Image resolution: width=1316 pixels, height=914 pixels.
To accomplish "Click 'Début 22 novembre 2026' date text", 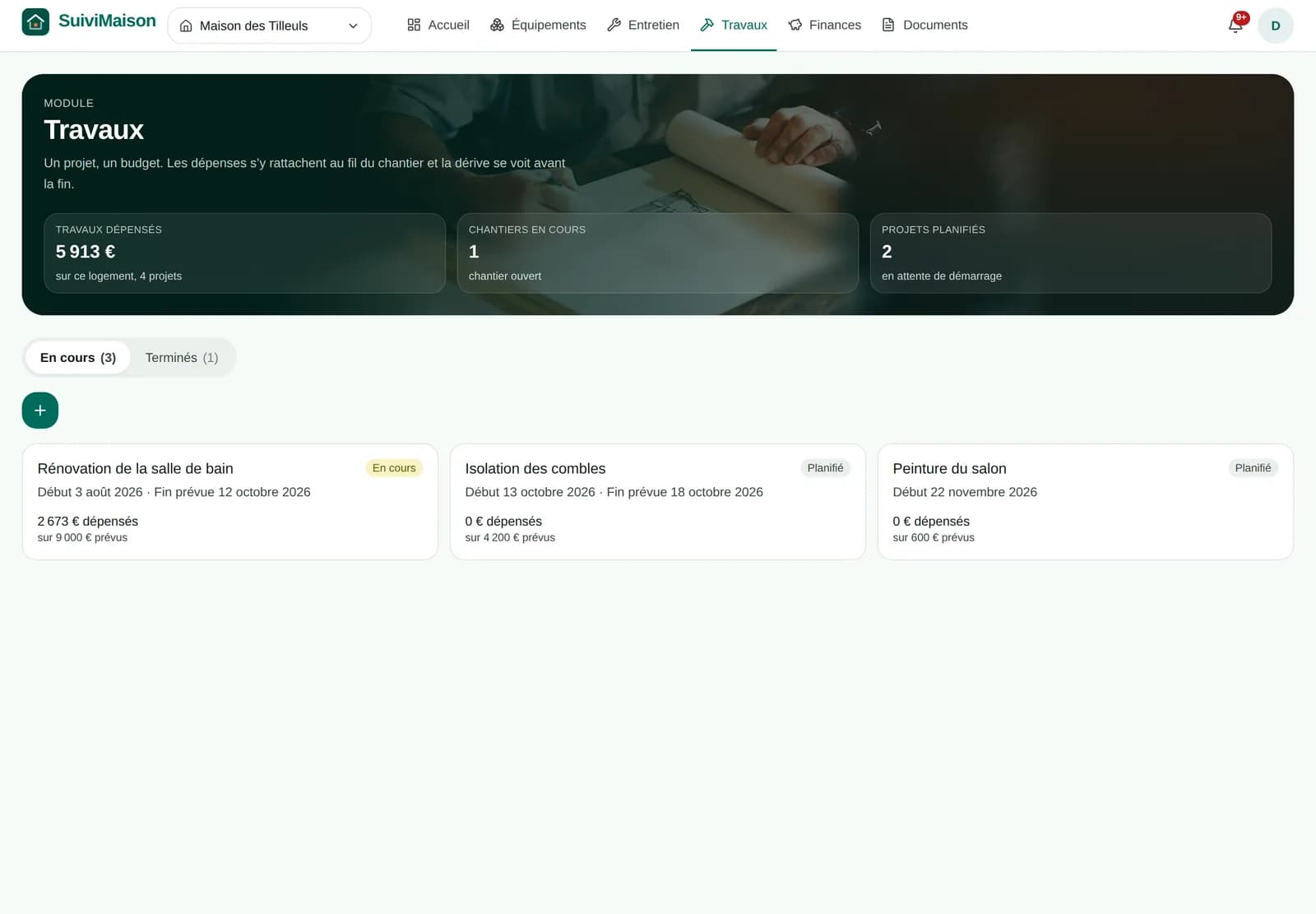I will tap(965, 492).
